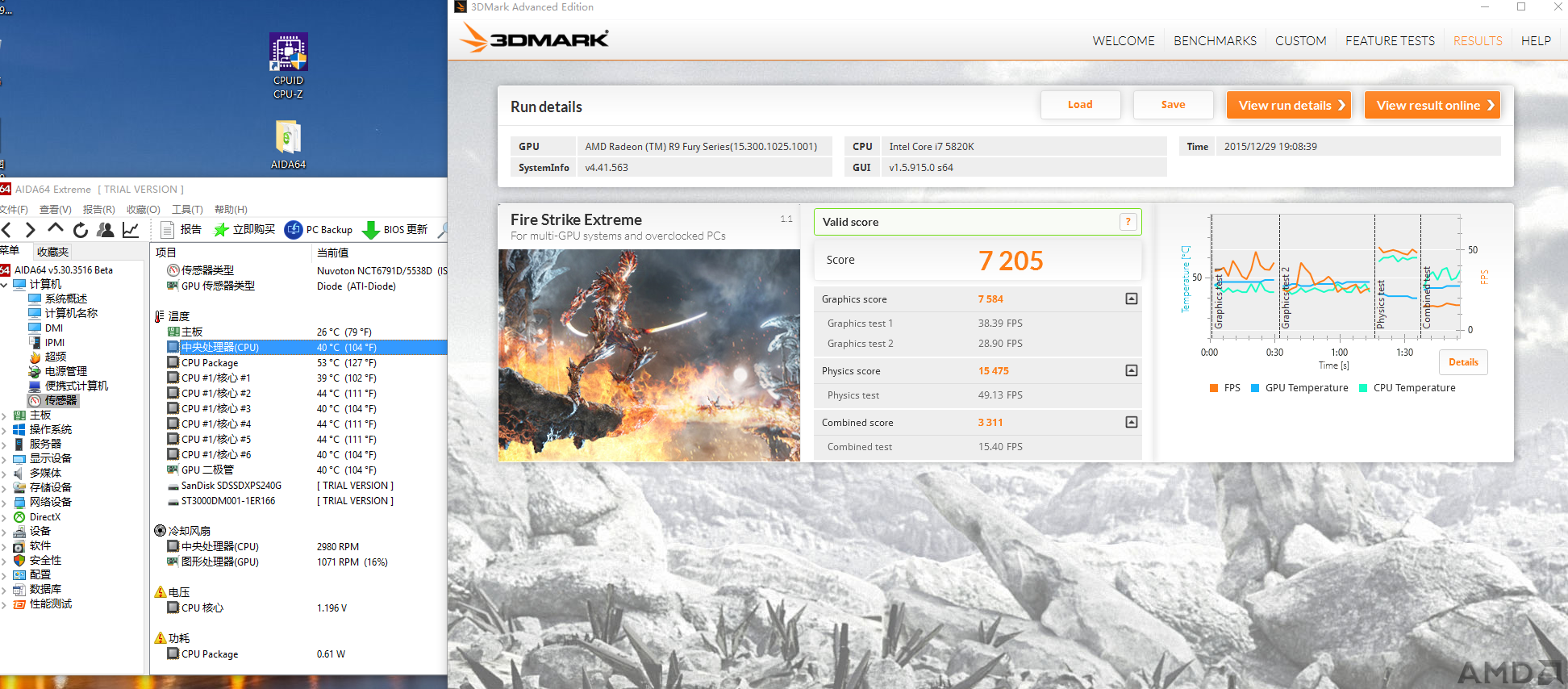Open the 收藏(O) menu in AIDA64
Image resolution: width=1568 pixels, height=689 pixels.
click(143, 210)
